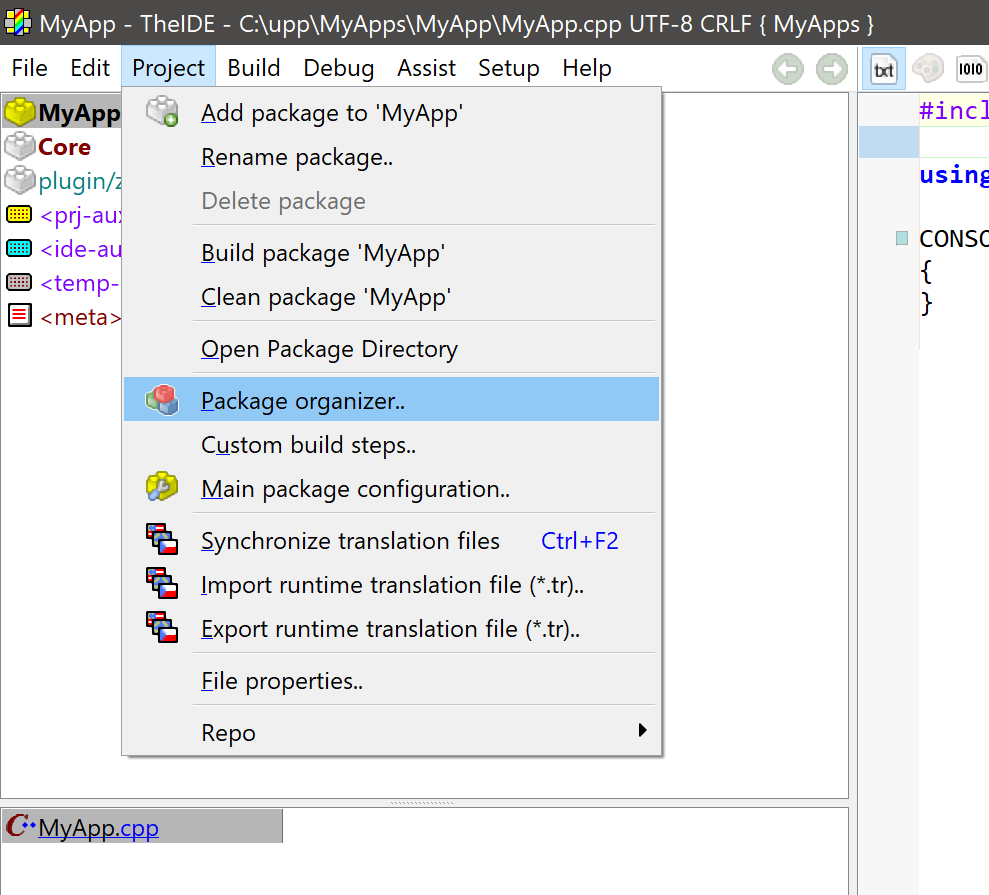
Task: Select Open Package Directory
Action: point(329,349)
